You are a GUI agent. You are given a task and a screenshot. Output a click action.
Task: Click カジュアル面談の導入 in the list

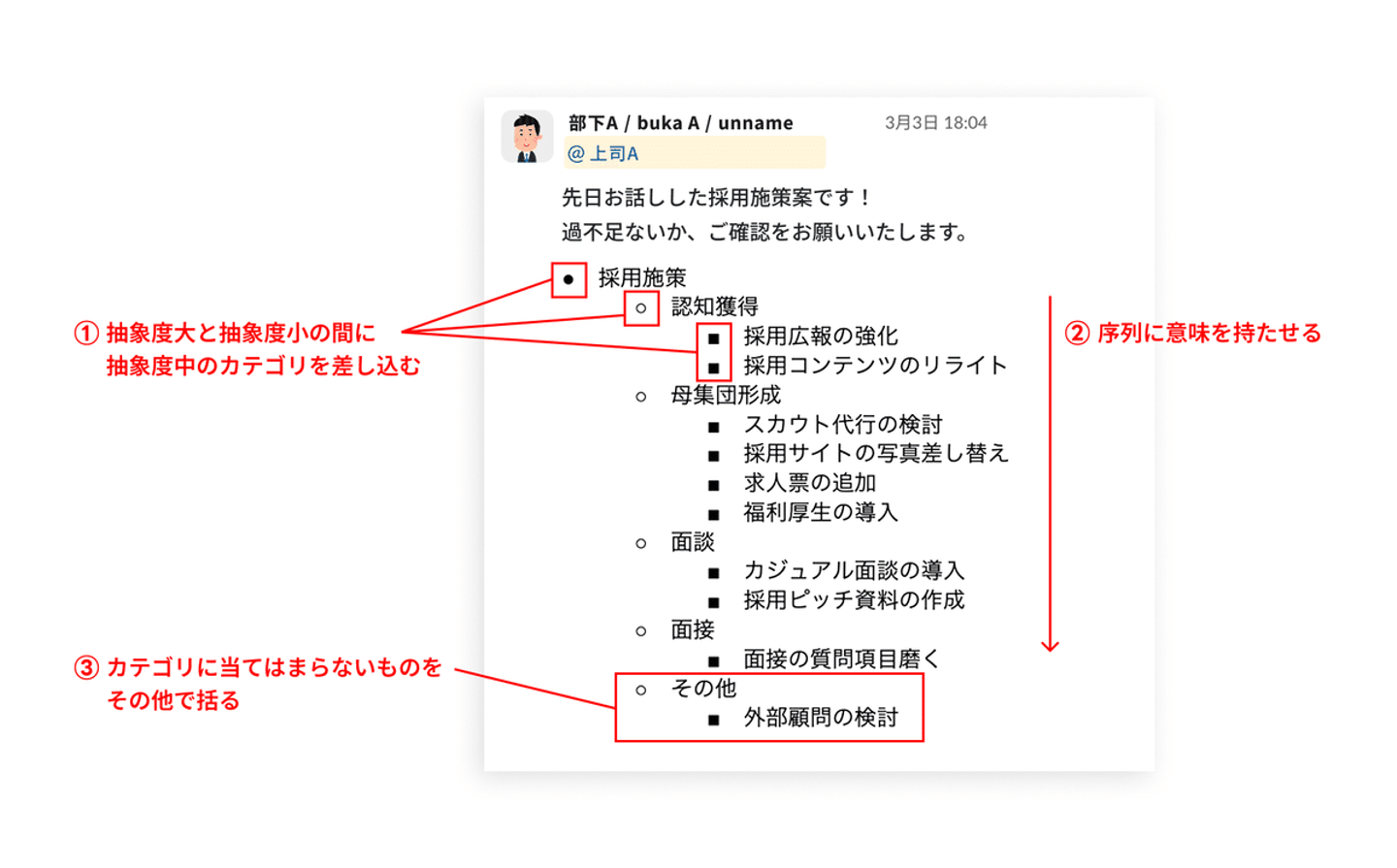point(854,571)
